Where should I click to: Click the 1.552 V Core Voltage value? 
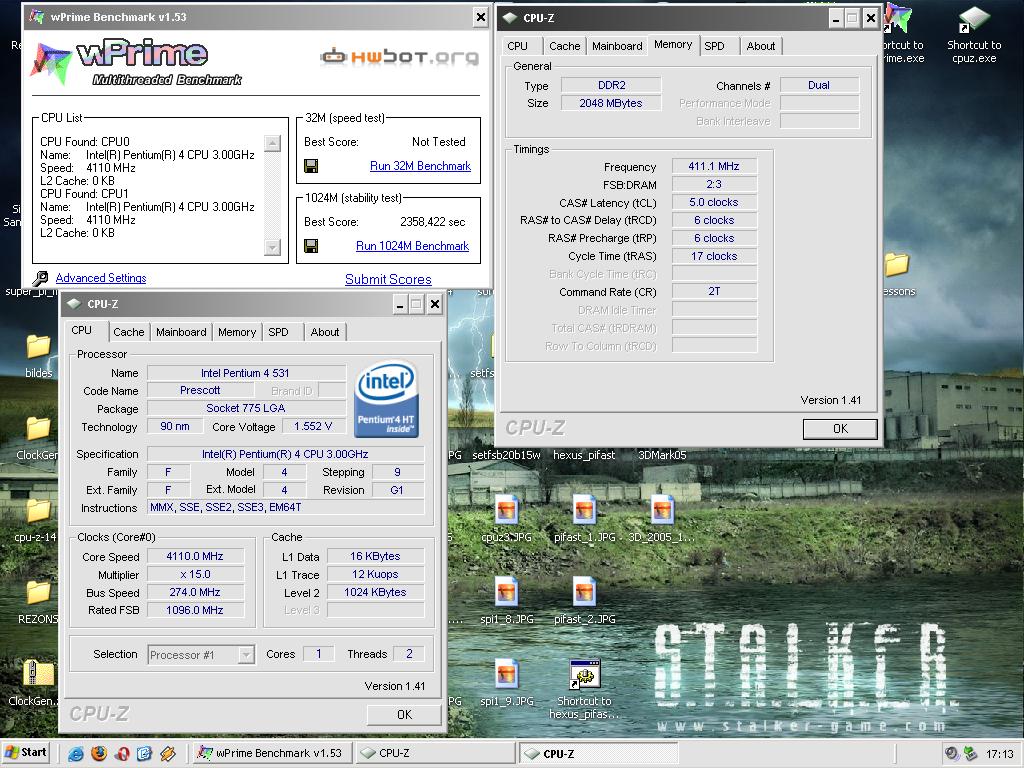313,426
